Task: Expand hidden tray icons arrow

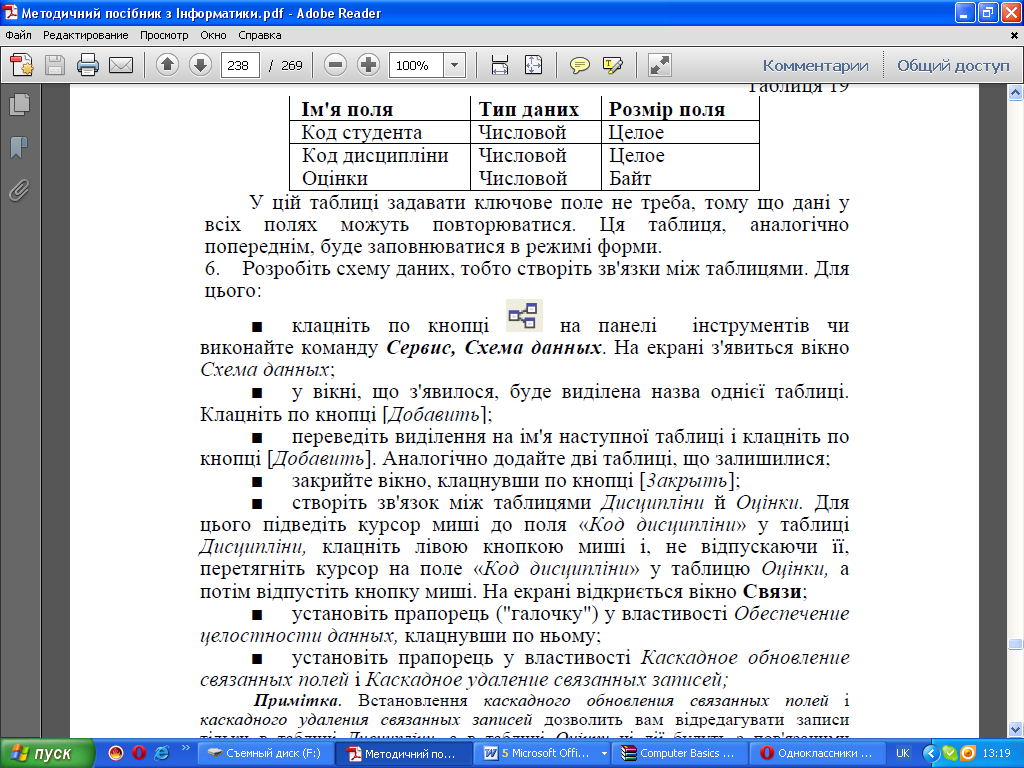Action: [x=931, y=754]
